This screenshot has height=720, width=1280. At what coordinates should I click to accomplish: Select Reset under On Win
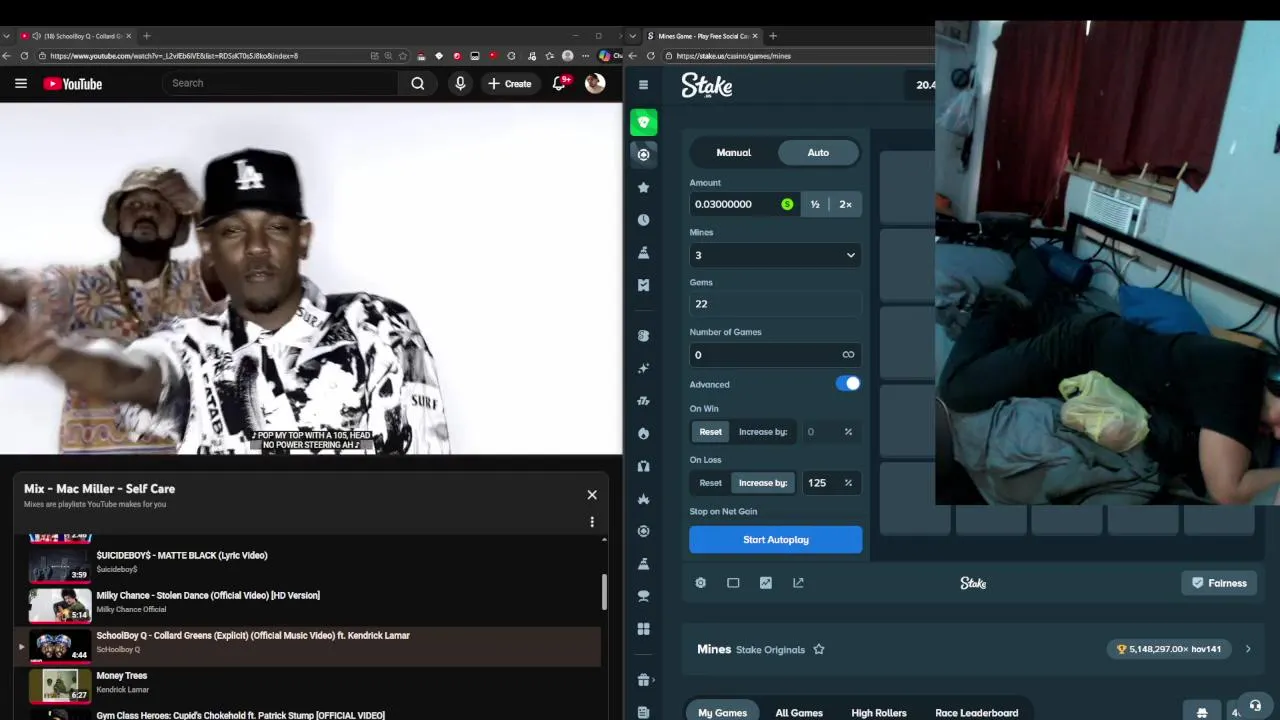tap(710, 432)
